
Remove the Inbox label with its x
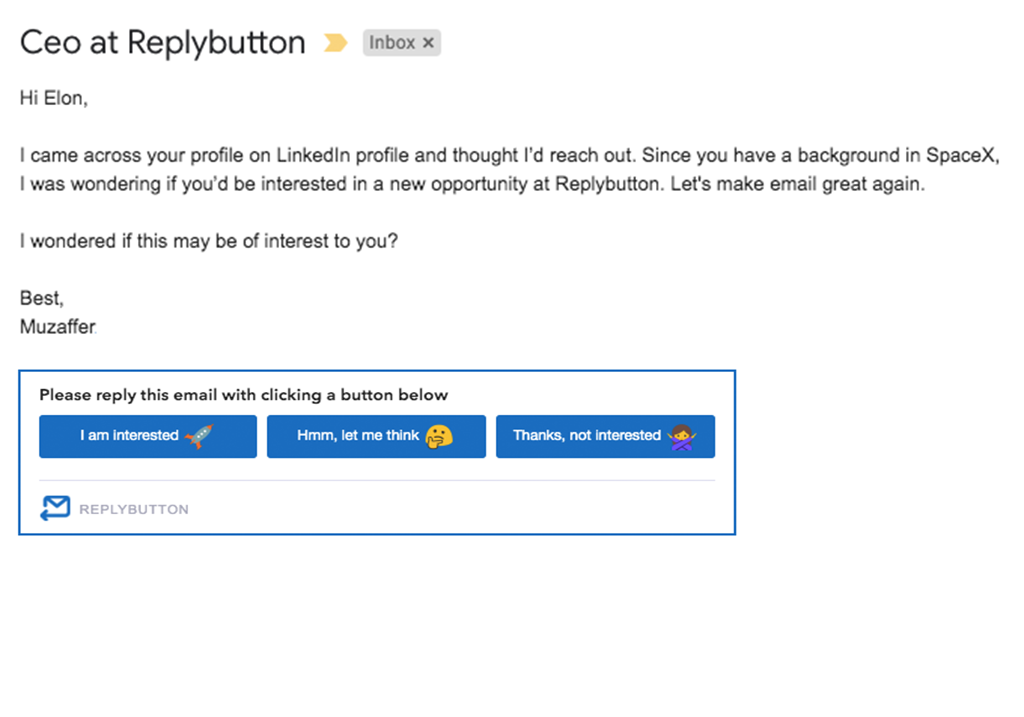pos(428,43)
